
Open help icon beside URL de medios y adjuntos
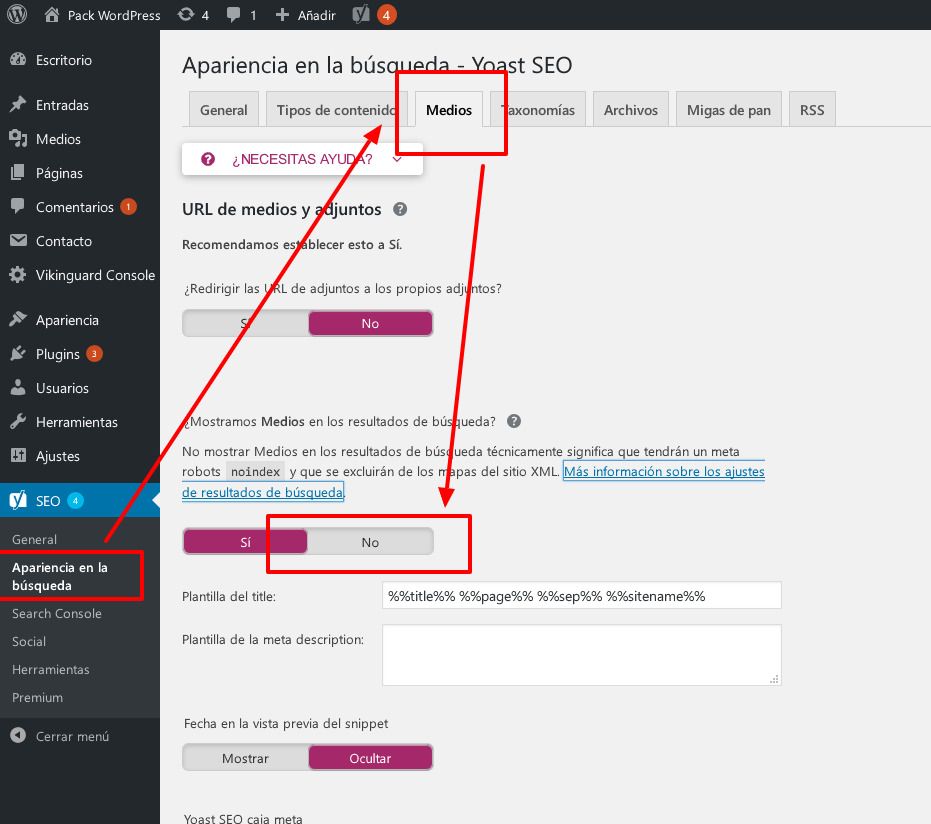point(400,209)
